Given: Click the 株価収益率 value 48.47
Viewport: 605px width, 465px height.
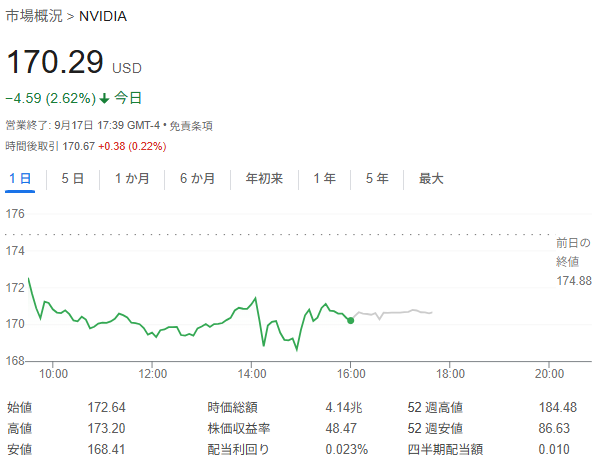Looking at the screenshot, I should (341, 428).
